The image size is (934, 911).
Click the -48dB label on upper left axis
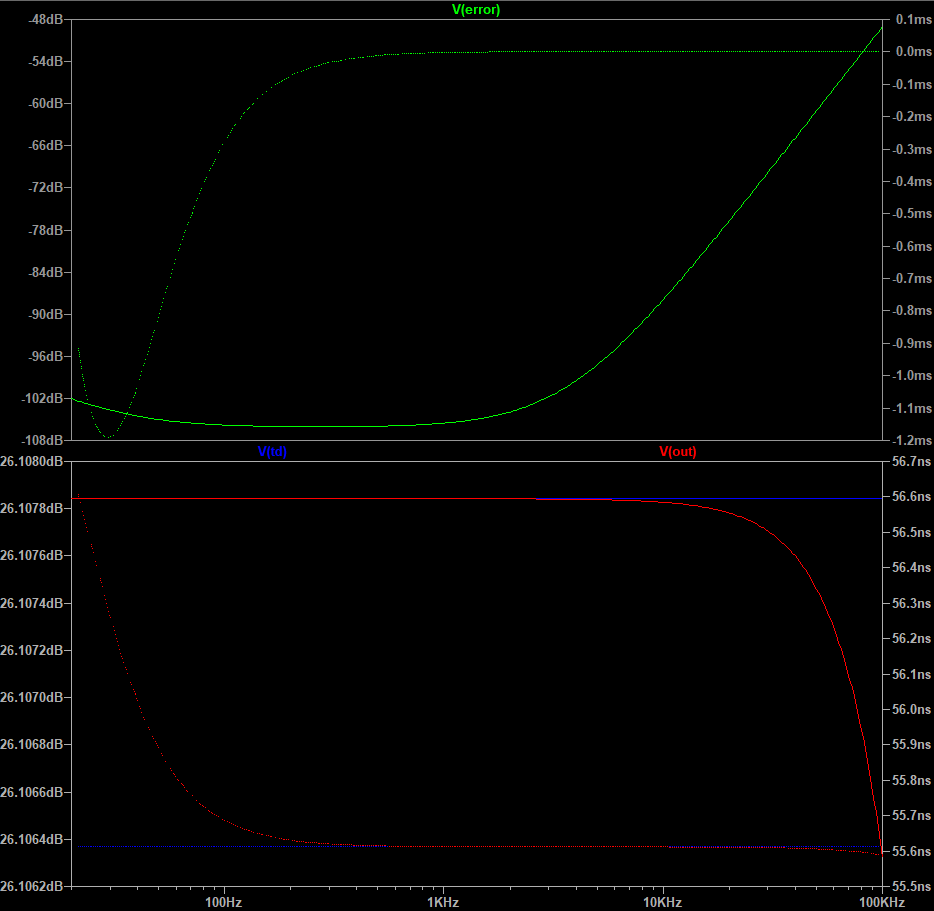pyautogui.click(x=45, y=20)
